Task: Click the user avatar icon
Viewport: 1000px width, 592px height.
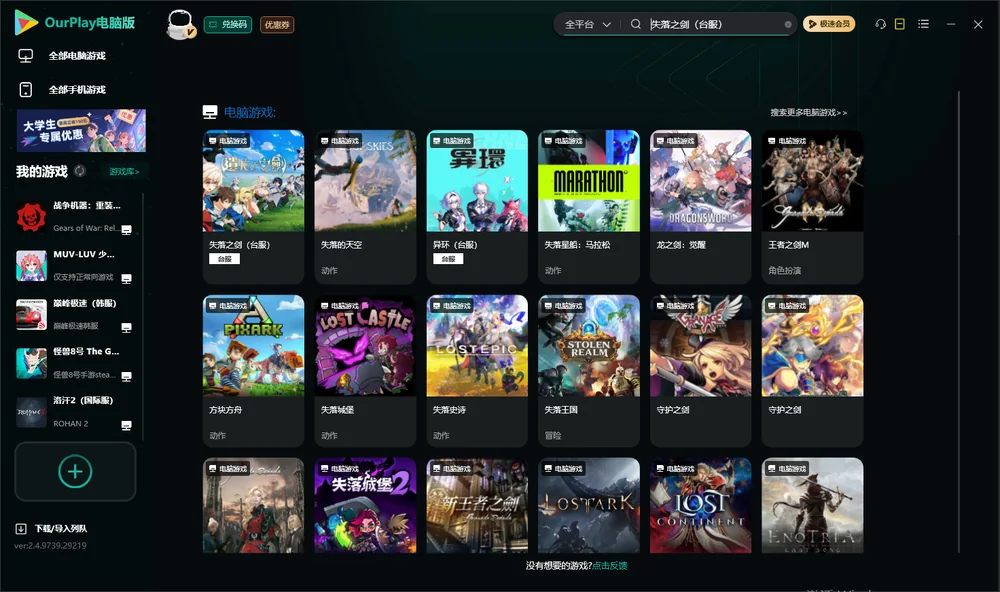Action: pos(180,24)
